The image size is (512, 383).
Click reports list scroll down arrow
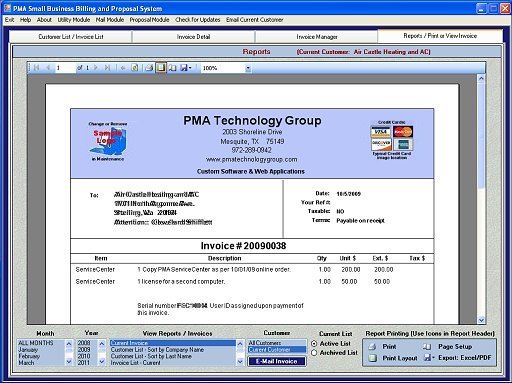pos(240,362)
